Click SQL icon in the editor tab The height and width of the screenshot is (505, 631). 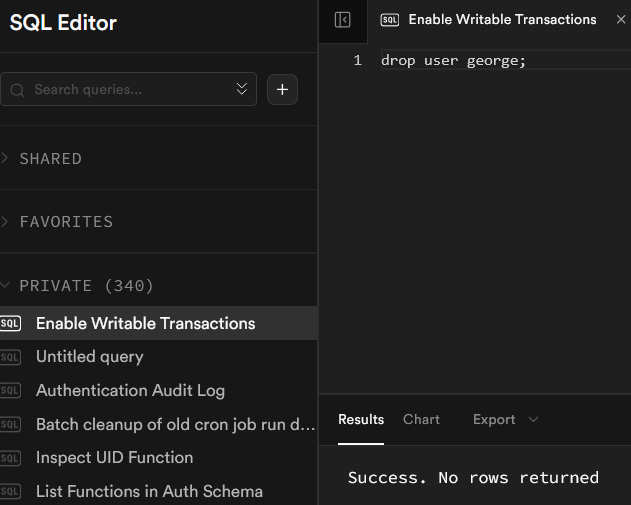pos(390,20)
